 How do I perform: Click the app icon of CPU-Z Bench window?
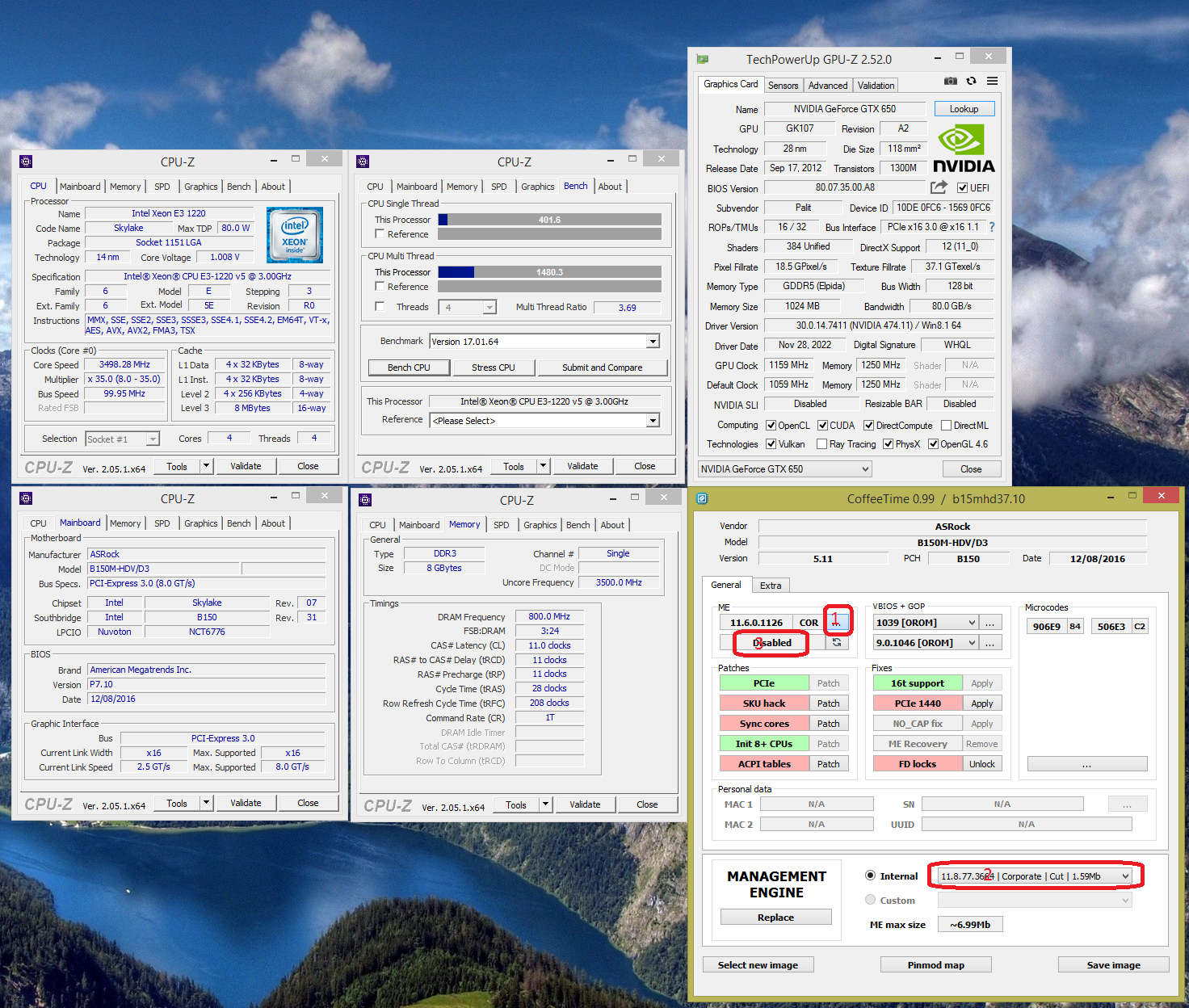(x=363, y=162)
